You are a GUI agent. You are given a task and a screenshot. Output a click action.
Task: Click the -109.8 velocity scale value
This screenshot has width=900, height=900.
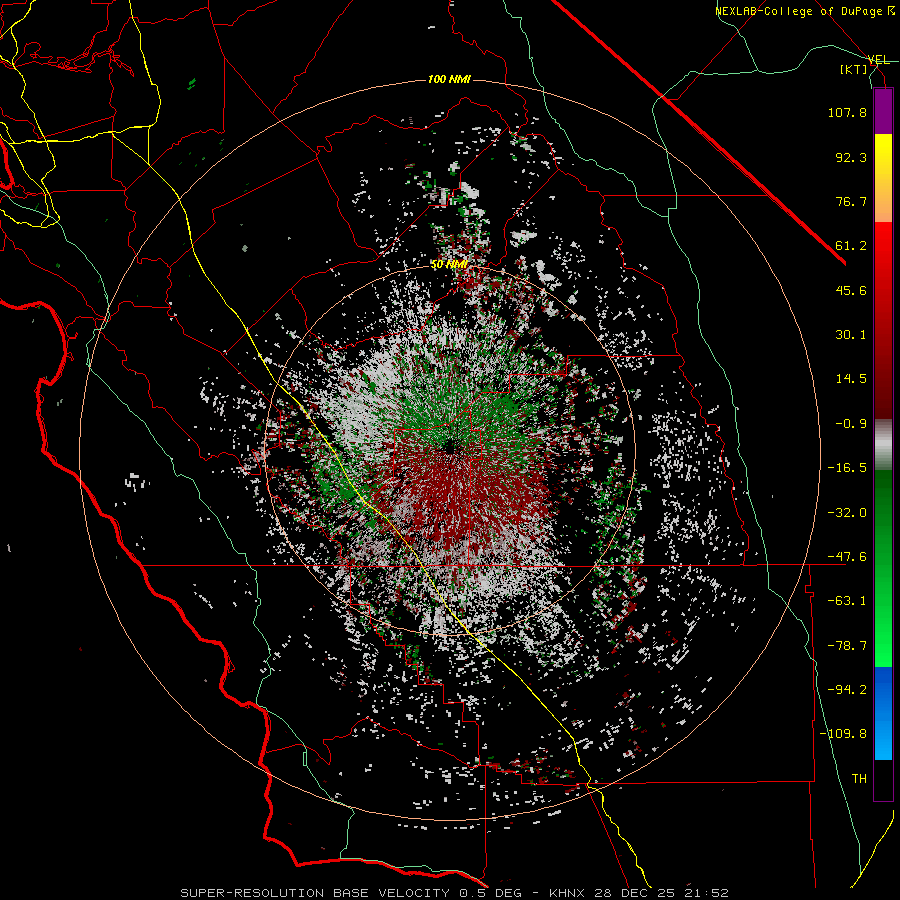click(x=843, y=734)
